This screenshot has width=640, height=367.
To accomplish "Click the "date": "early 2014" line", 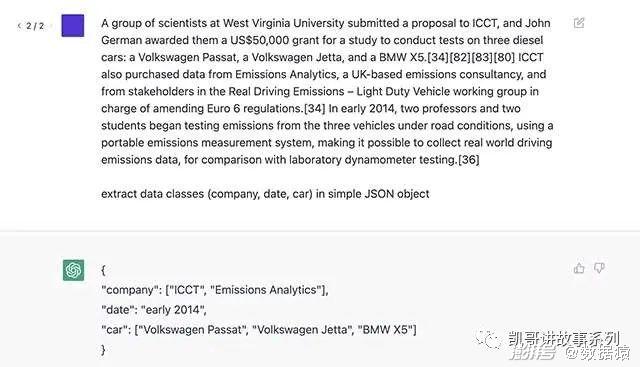I will click(154, 310).
